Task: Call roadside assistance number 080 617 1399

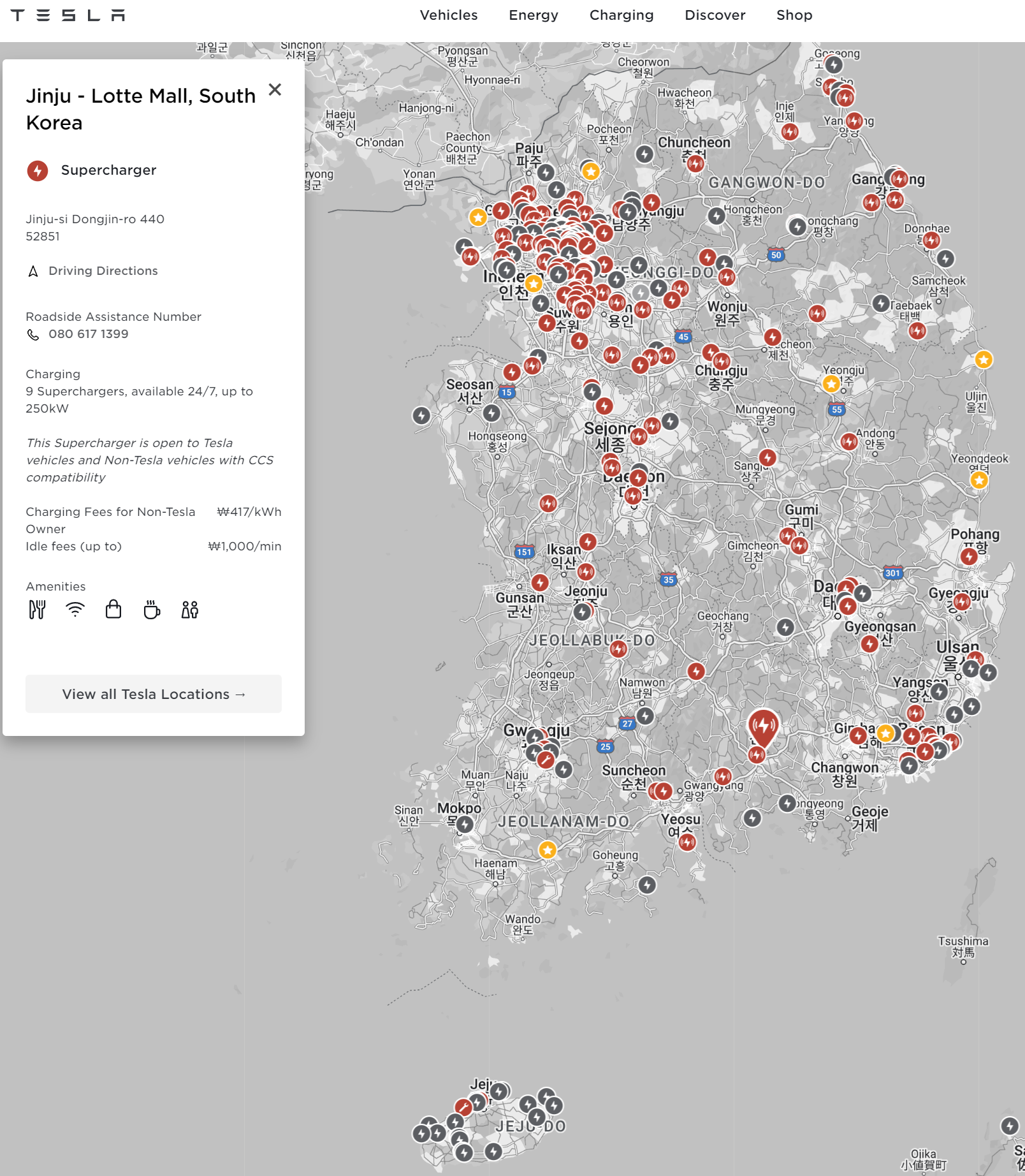Action: (89, 334)
